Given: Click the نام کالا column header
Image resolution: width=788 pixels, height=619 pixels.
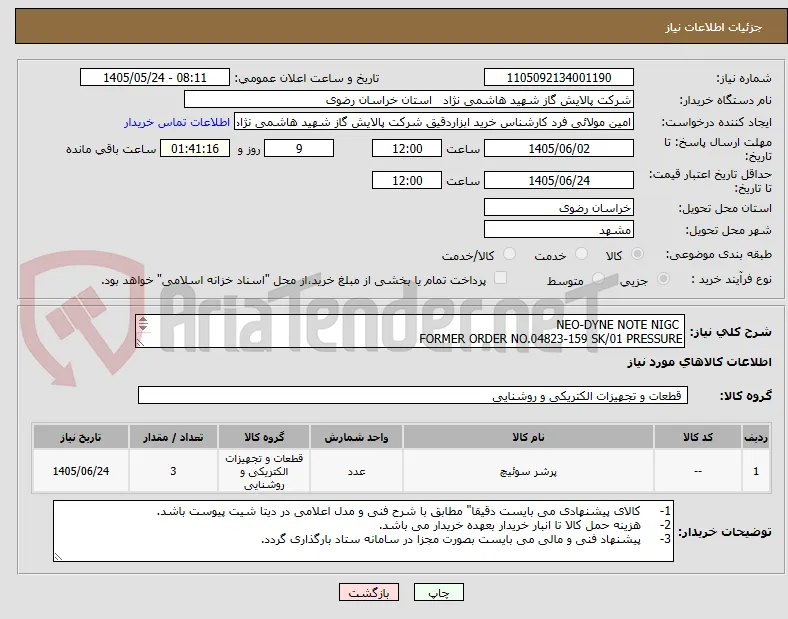Looking at the screenshot, I should point(528,437).
